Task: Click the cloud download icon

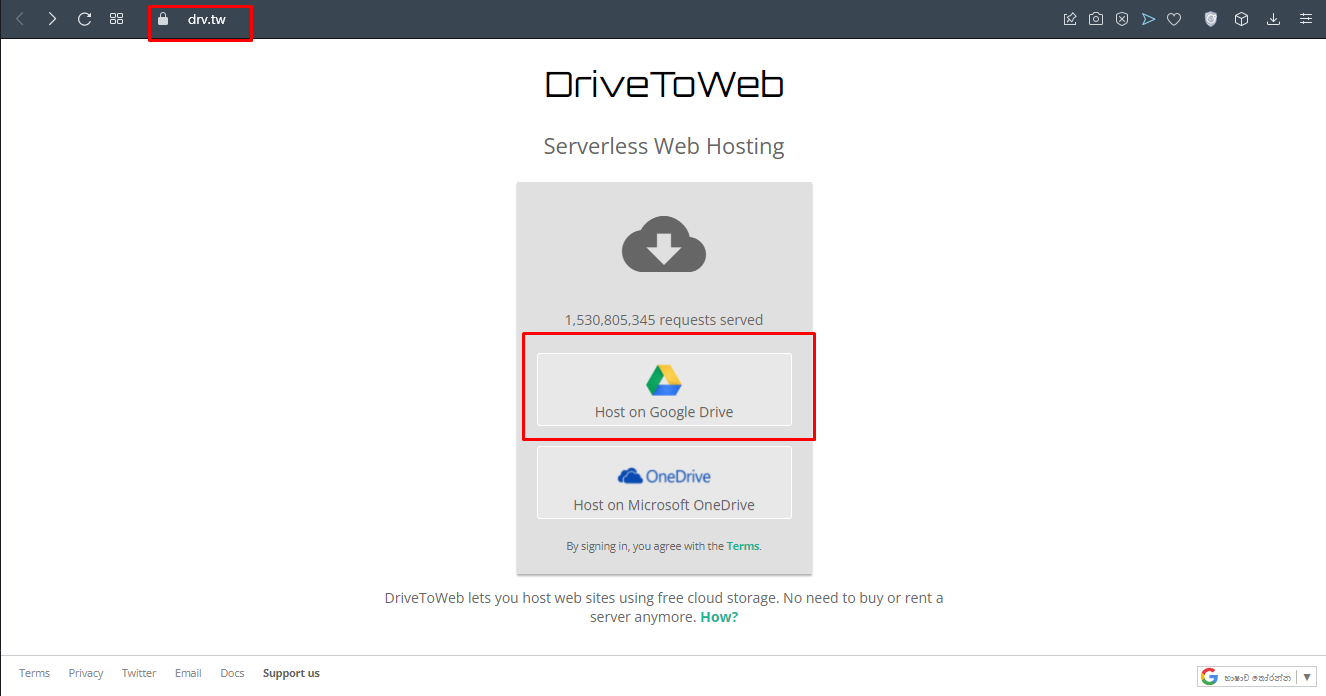Action: [x=664, y=245]
